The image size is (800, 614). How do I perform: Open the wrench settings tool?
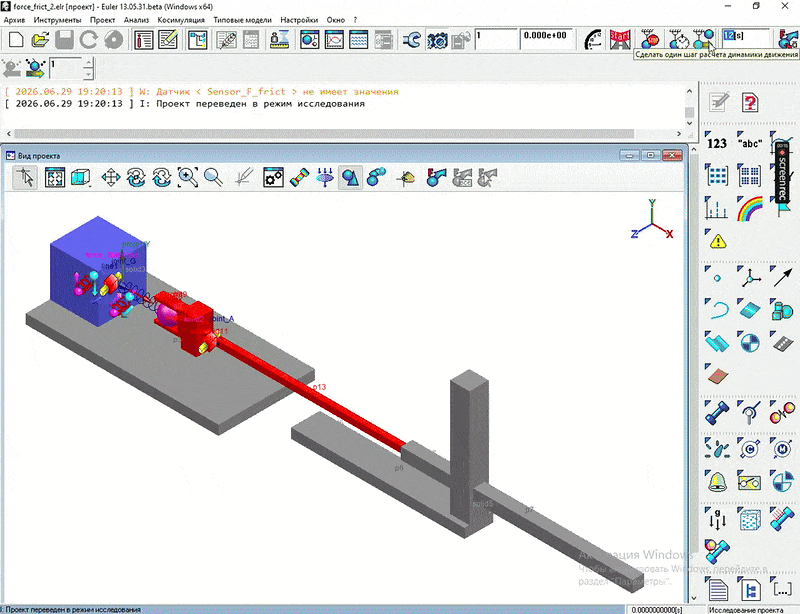(411, 39)
